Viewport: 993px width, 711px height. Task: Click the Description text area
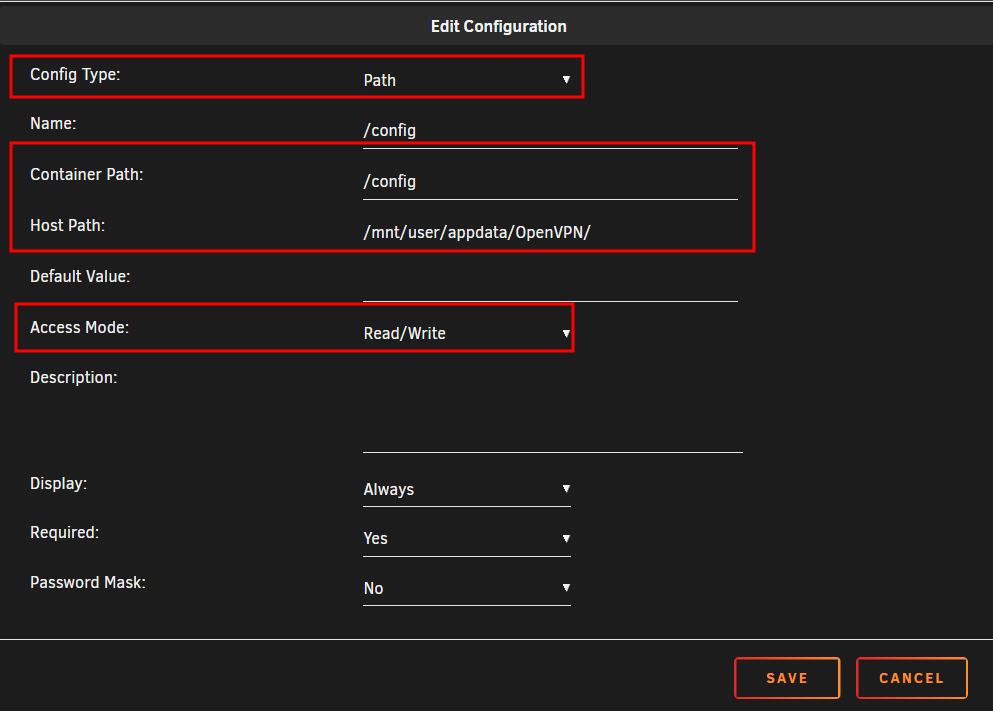click(x=552, y=411)
